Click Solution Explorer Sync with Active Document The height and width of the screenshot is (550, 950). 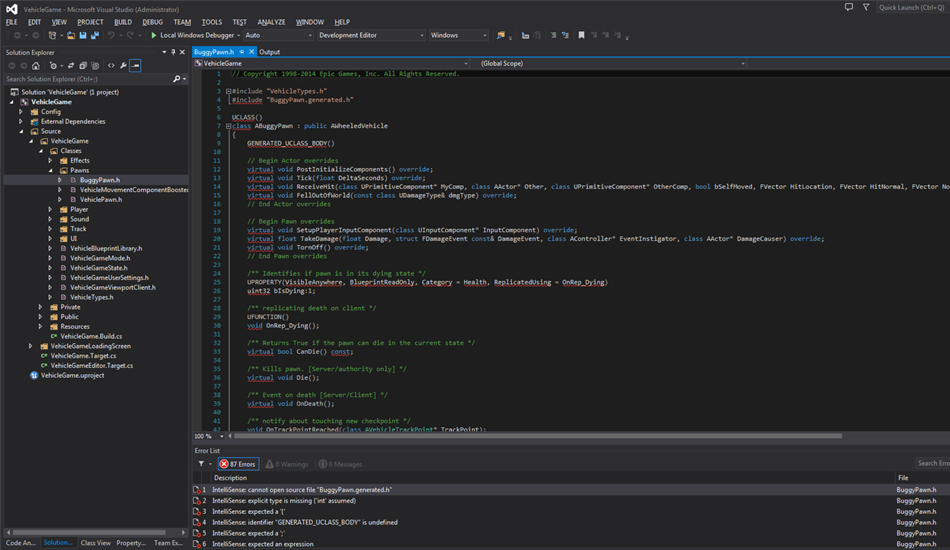[71, 65]
